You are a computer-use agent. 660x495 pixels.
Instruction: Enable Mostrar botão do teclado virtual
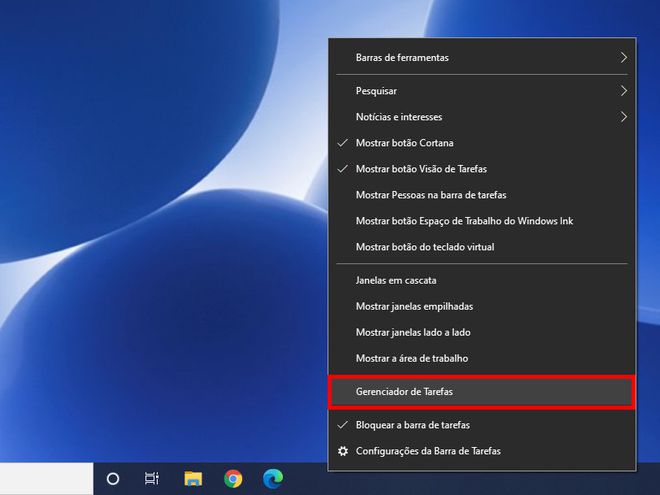(482, 247)
